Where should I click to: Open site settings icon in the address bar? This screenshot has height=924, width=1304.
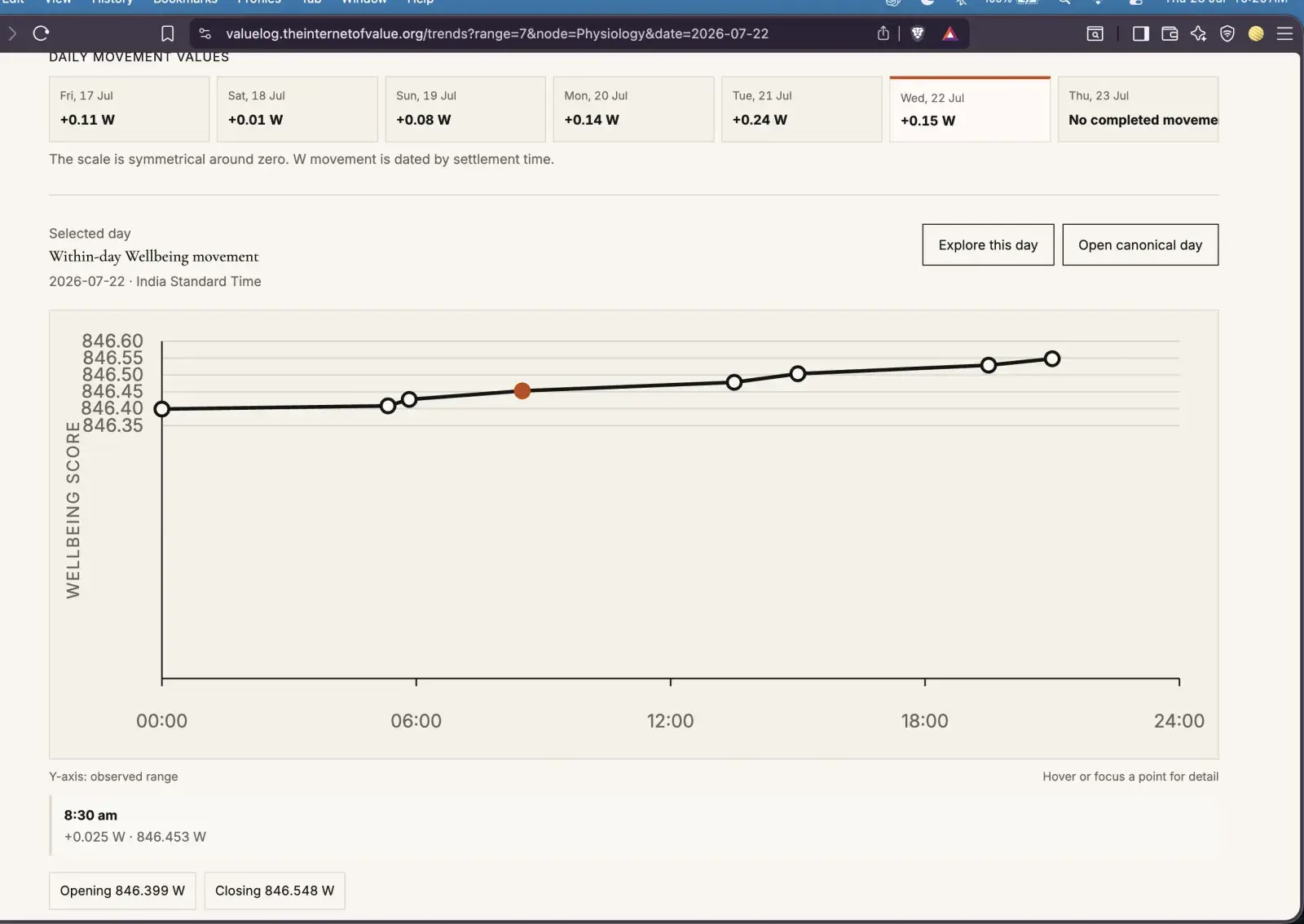coord(205,33)
